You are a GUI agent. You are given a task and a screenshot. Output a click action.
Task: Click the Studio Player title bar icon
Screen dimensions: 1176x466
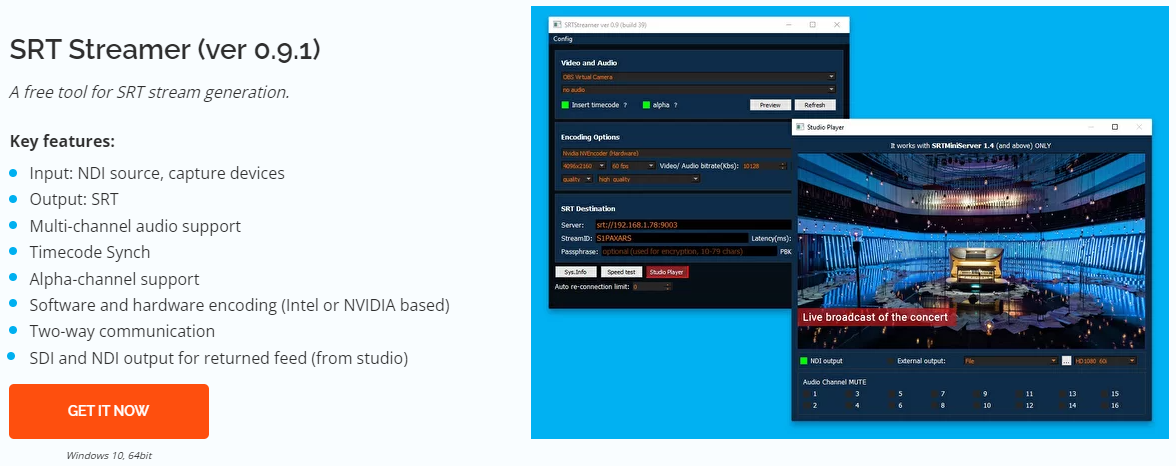pyautogui.click(x=800, y=128)
